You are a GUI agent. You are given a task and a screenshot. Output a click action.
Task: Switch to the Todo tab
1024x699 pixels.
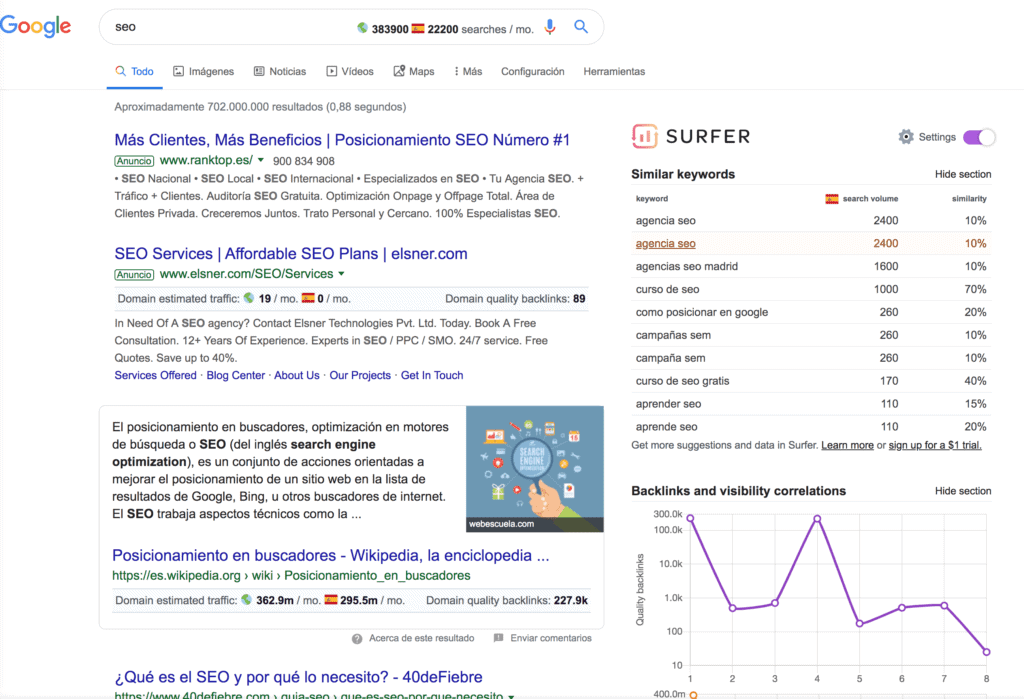pos(135,71)
